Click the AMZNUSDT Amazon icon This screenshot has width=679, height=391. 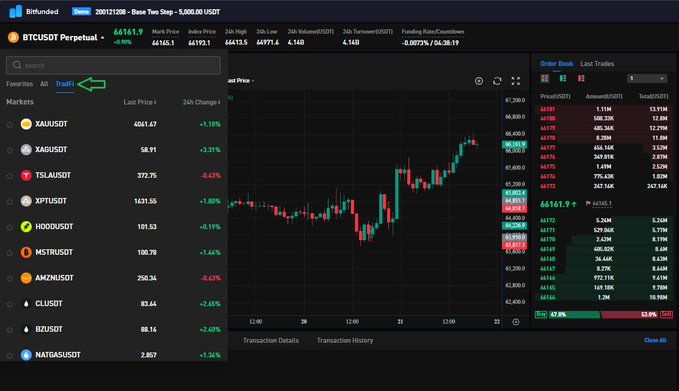pos(26,278)
